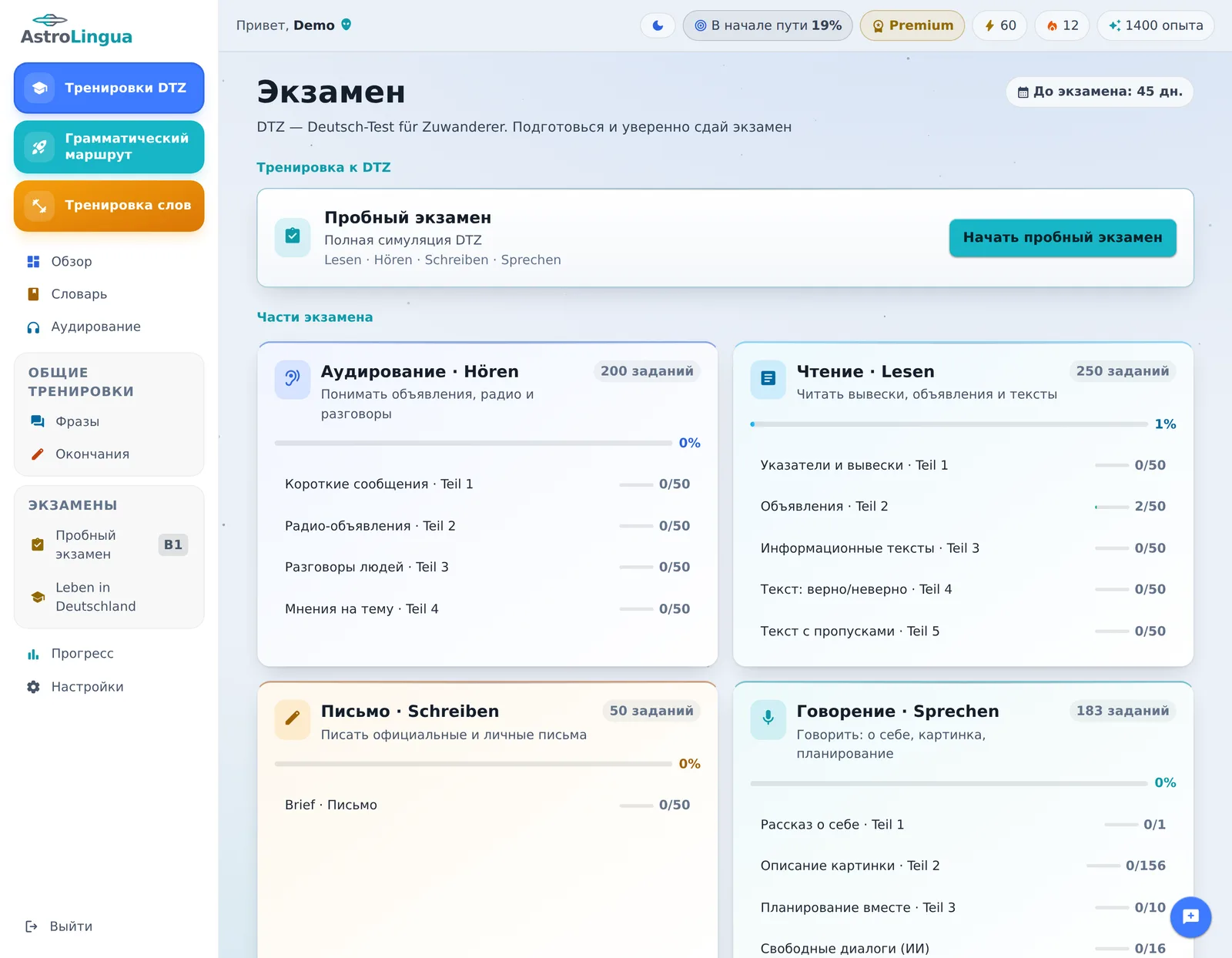This screenshot has width=1232, height=958.
Task: Open Рассказ о себе · Teil 1
Action: [963, 825]
